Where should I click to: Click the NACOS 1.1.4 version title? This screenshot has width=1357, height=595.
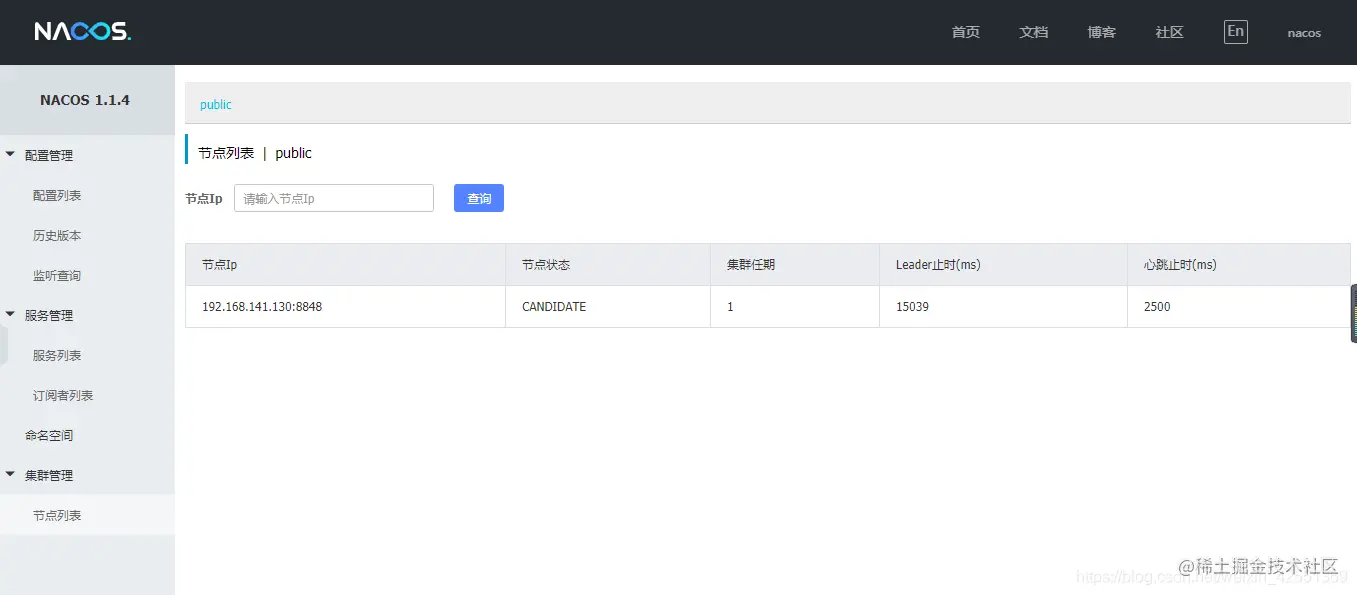(85, 100)
